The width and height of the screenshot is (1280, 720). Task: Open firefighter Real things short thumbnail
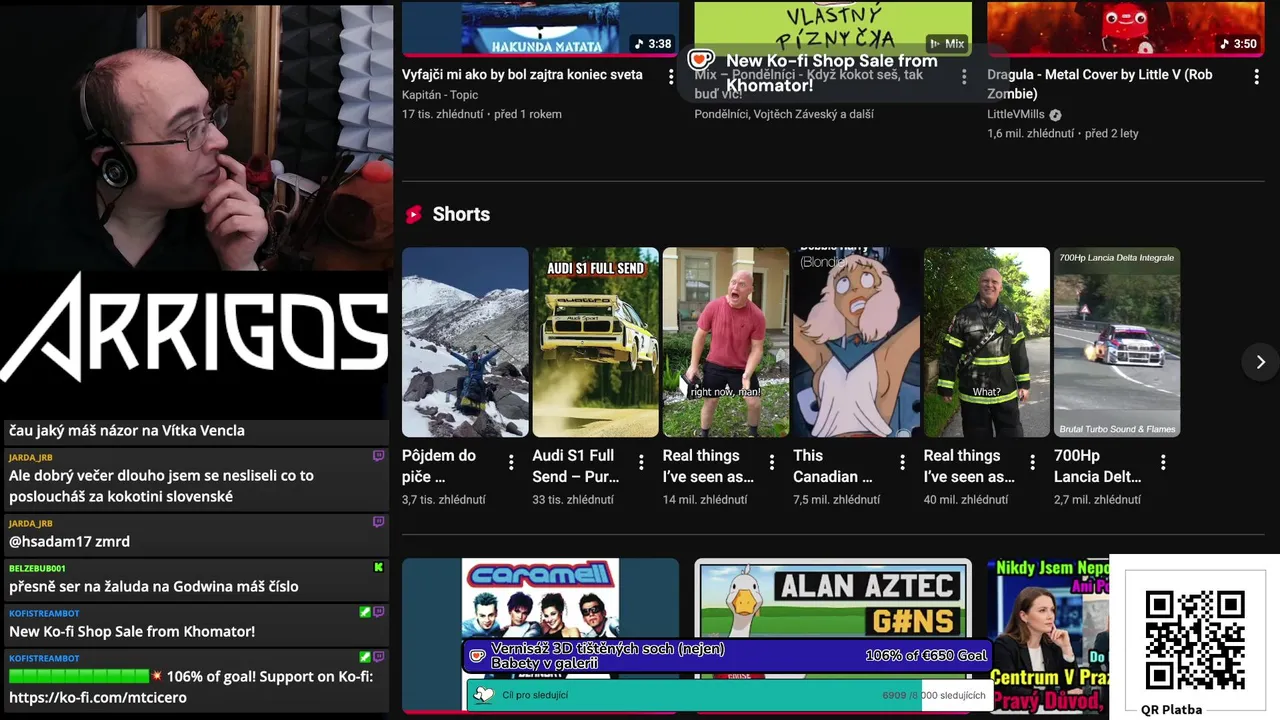coord(987,342)
